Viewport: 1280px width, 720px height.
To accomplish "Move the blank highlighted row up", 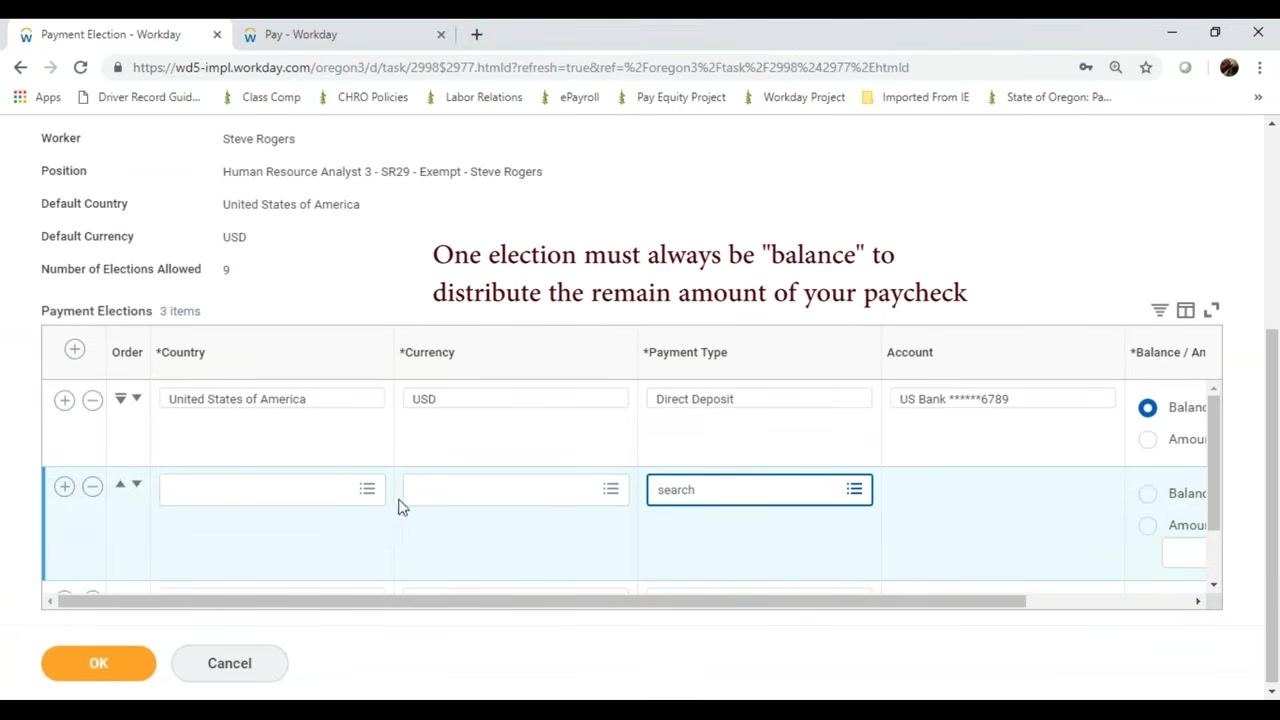I will click(x=120, y=484).
